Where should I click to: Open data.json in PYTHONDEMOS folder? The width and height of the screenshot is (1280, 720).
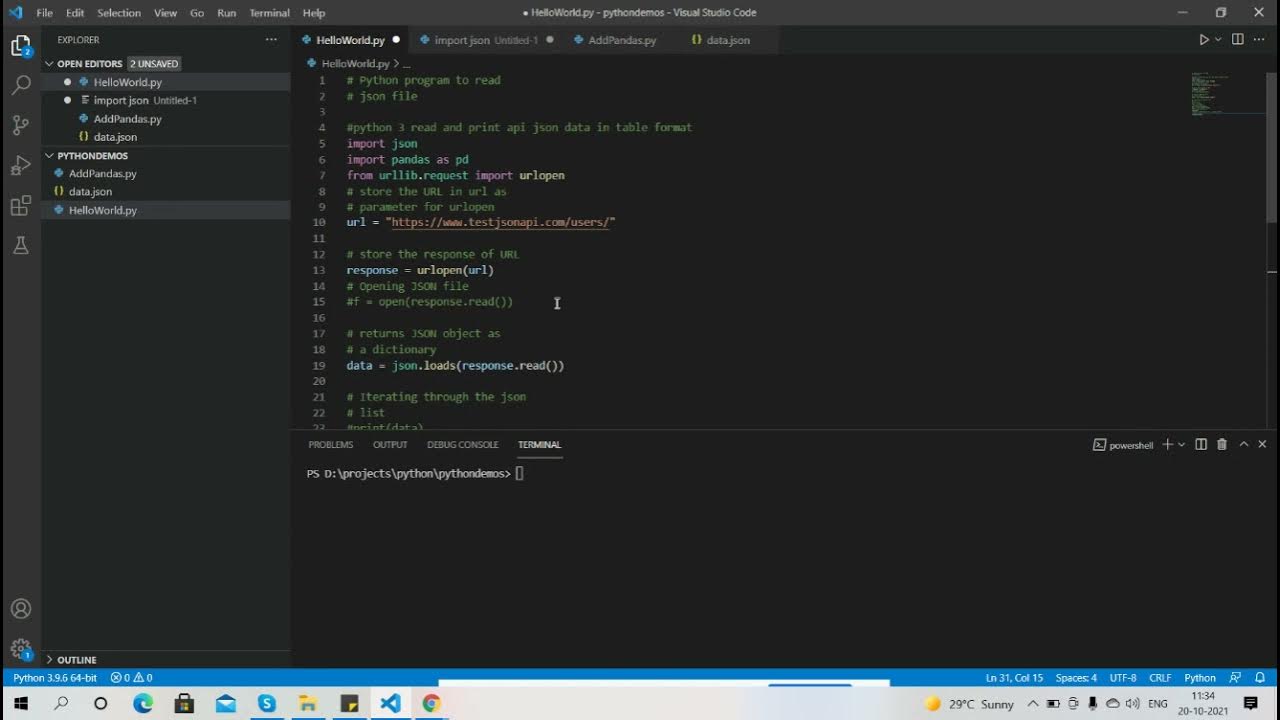tap(166, 192)
